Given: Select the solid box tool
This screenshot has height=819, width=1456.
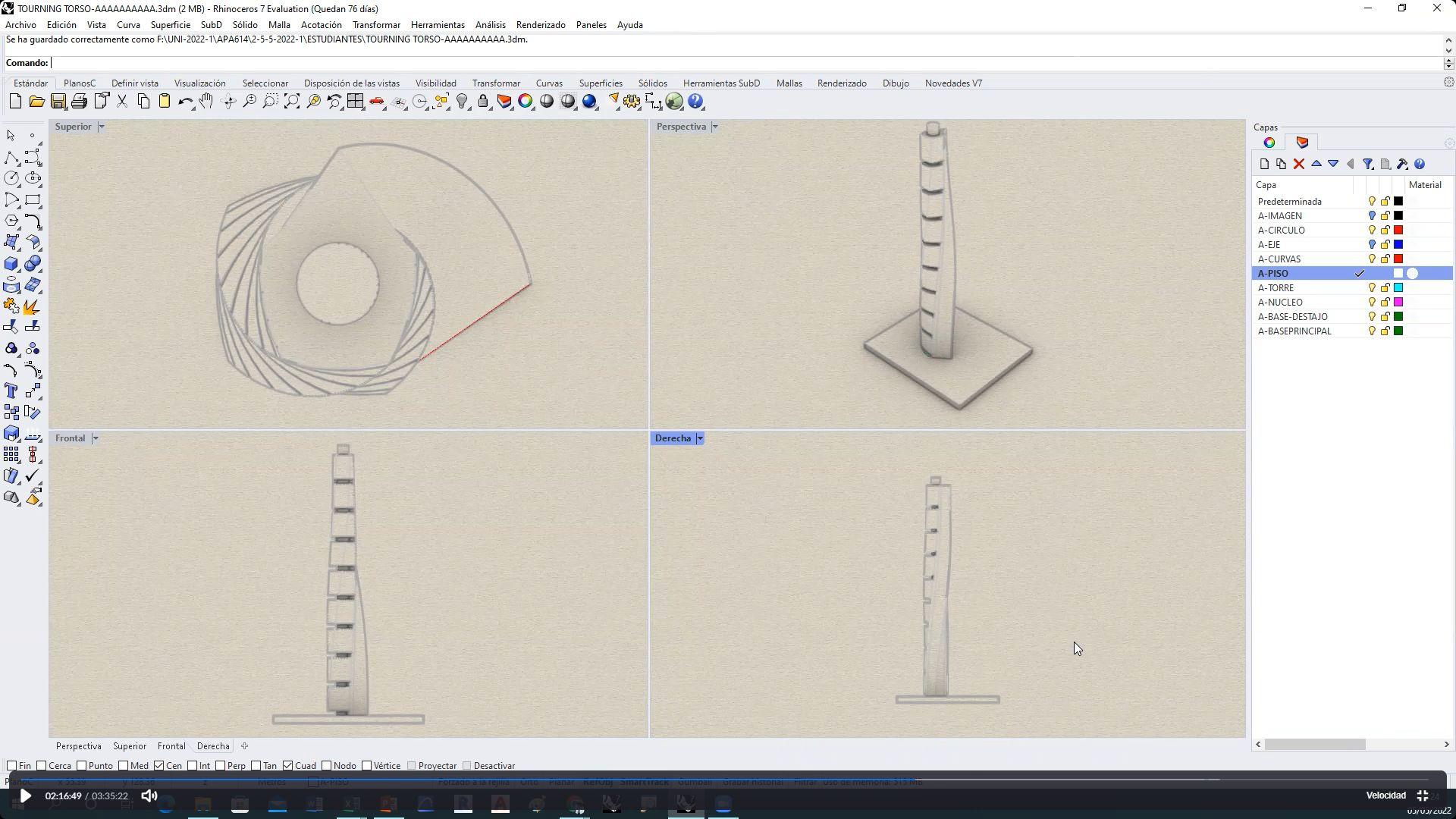Looking at the screenshot, I should tap(11, 264).
